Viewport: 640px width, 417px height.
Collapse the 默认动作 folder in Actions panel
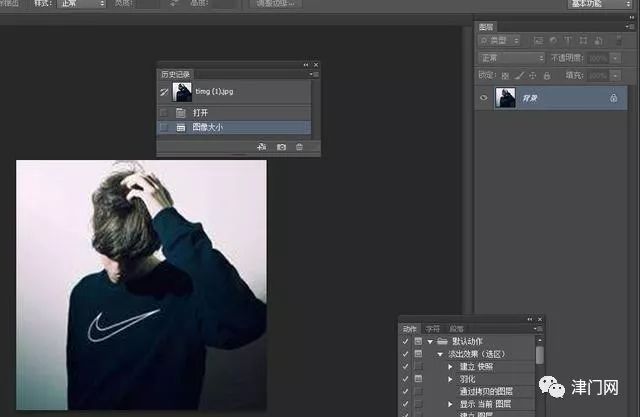[x=429, y=342]
